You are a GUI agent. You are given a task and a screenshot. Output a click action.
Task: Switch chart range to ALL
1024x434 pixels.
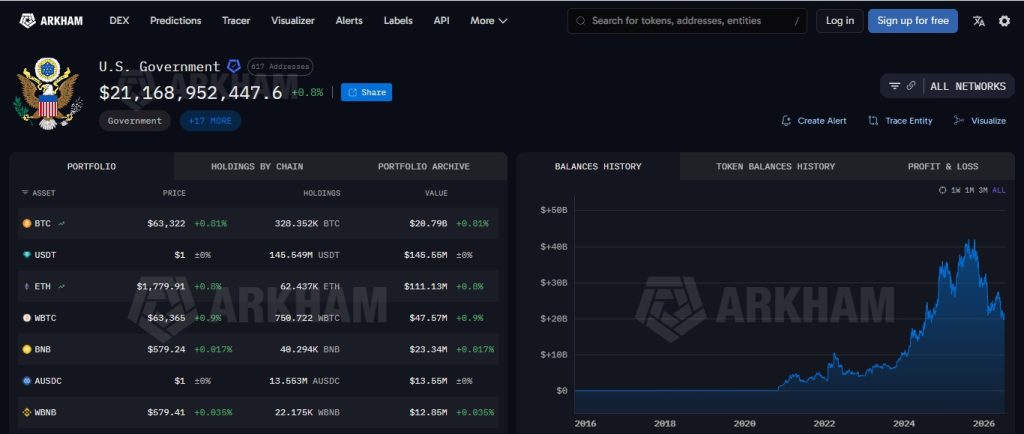999,191
